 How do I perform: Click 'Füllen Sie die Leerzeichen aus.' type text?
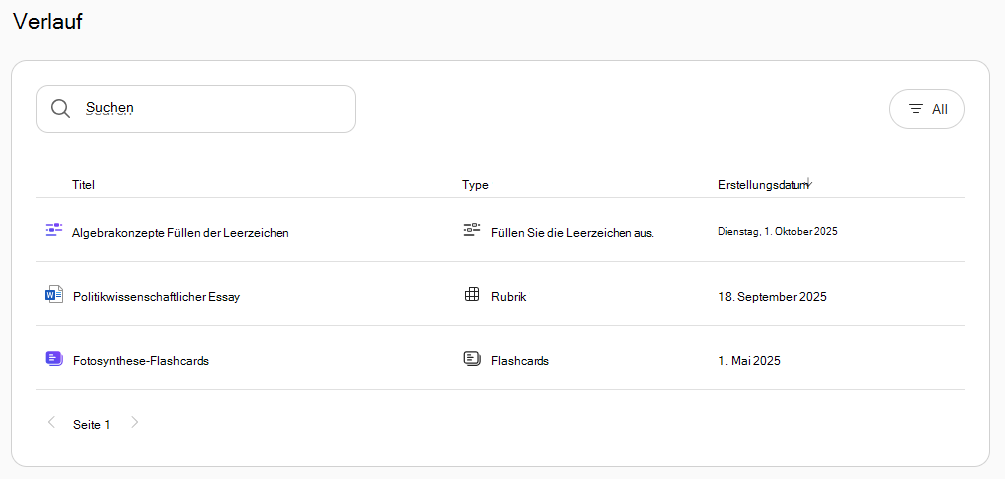(572, 233)
